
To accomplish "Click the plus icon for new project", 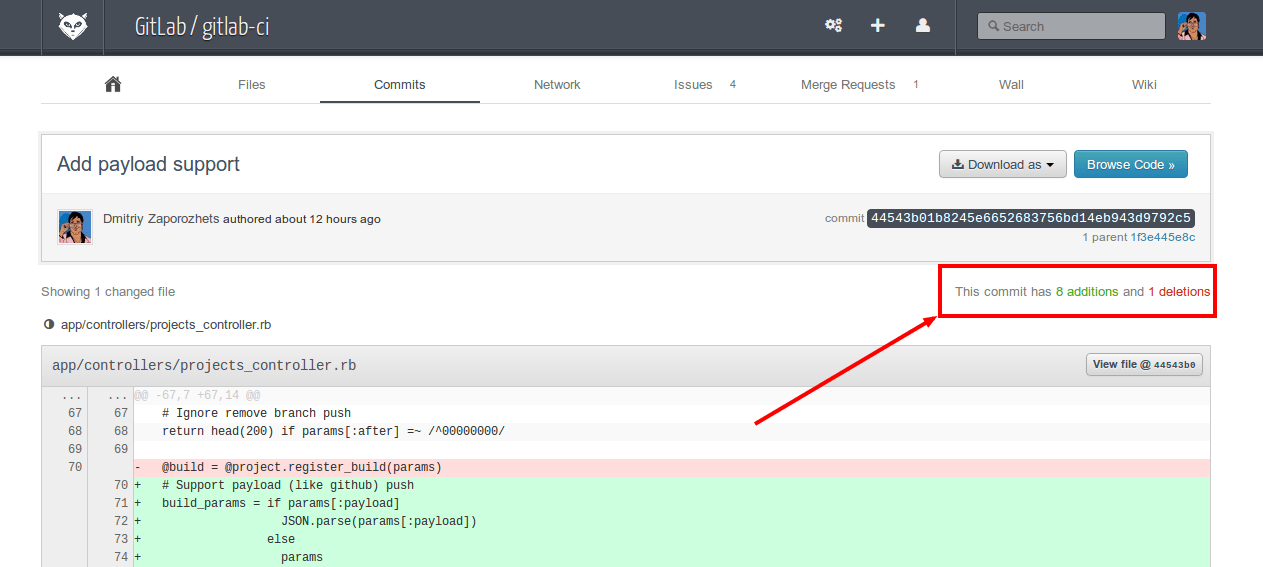I will click(x=877, y=26).
